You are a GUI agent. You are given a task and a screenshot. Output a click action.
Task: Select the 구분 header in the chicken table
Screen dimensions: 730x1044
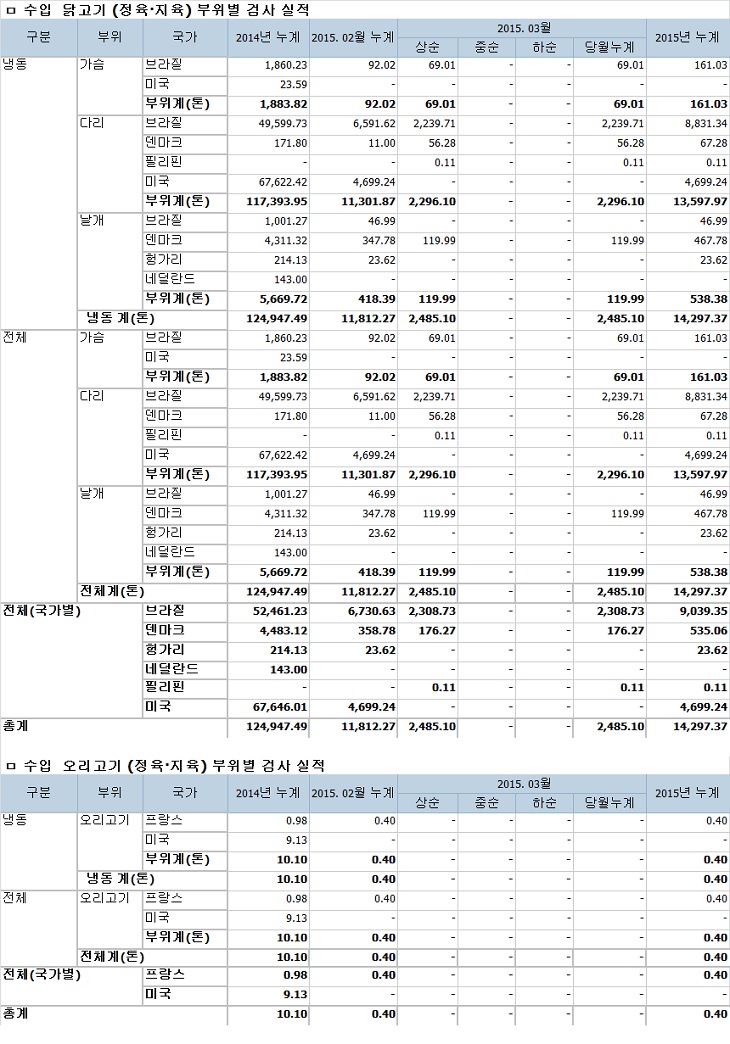(38, 37)
